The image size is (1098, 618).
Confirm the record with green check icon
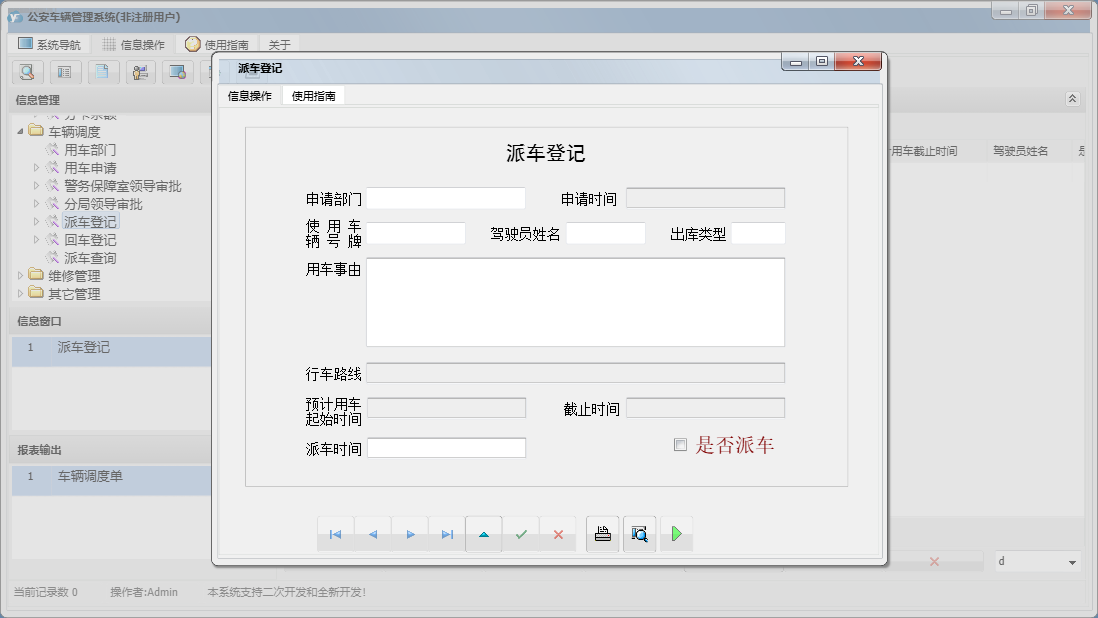click(x=521, y=534)
